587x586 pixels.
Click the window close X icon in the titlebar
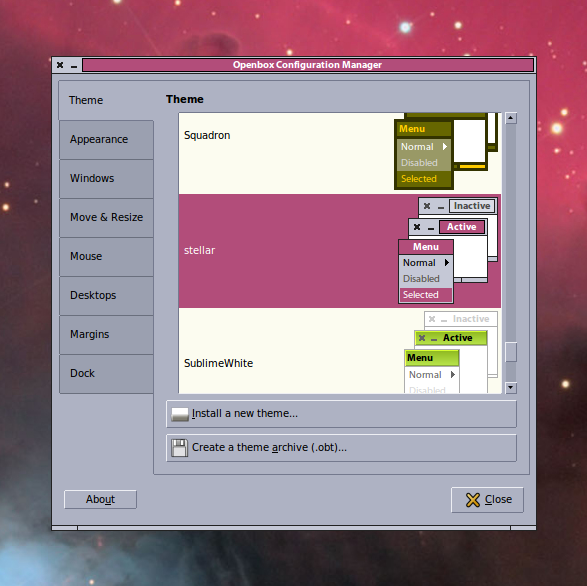click(x=60, y=65)
